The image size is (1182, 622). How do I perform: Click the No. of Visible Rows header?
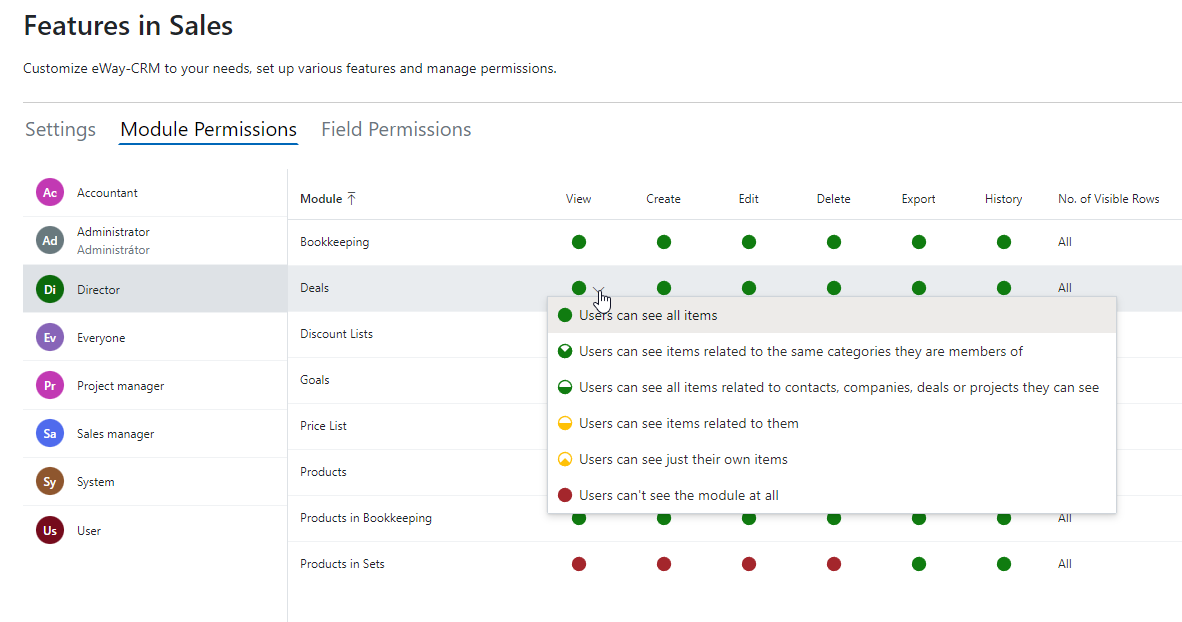(1109, 199)
